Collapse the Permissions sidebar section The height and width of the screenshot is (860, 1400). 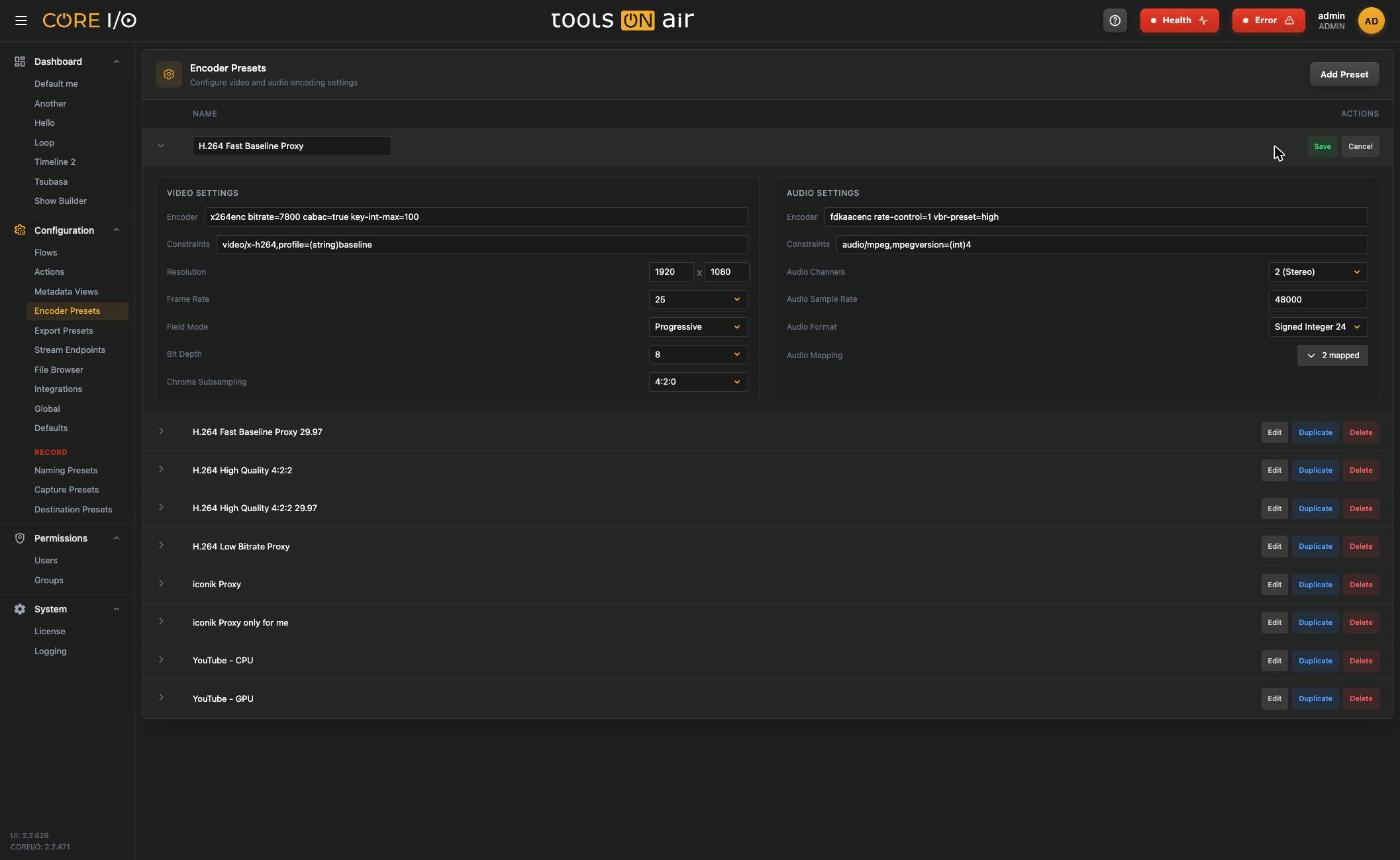coord(116,538)
